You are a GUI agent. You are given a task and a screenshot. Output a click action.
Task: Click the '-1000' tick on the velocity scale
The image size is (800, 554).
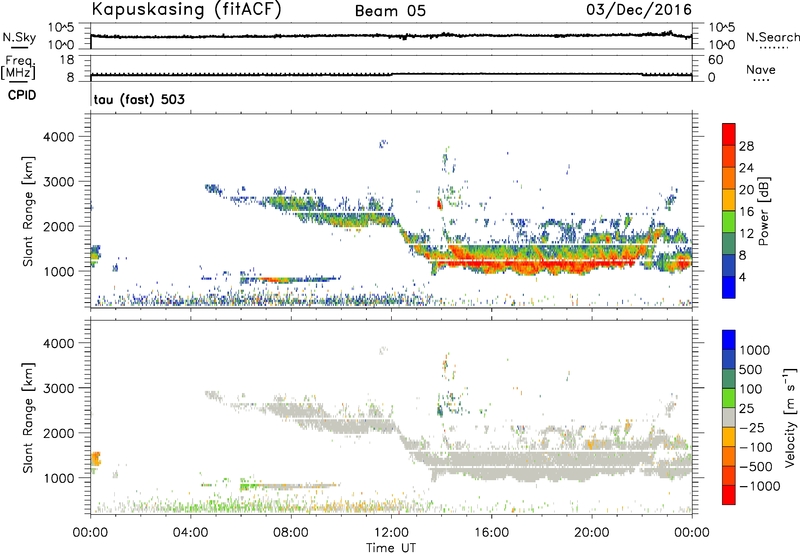(760, 486)
